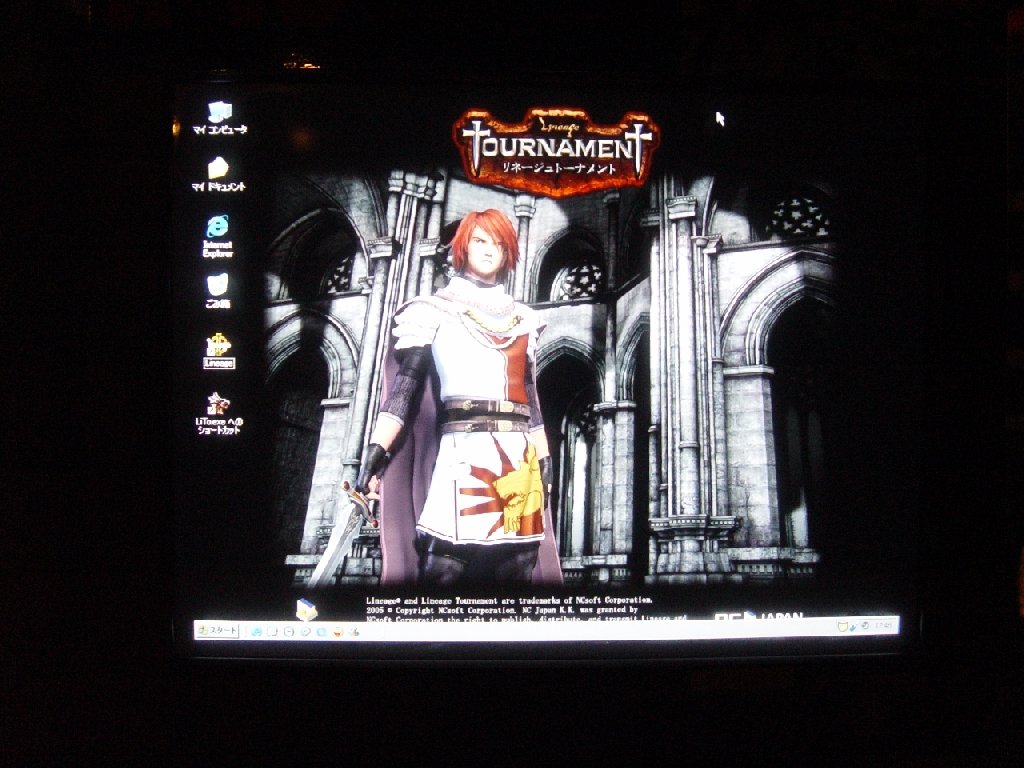The image size is (1024, 768).
Task: Select the desktop icon just above the taskbar
Action: (306, 609)
